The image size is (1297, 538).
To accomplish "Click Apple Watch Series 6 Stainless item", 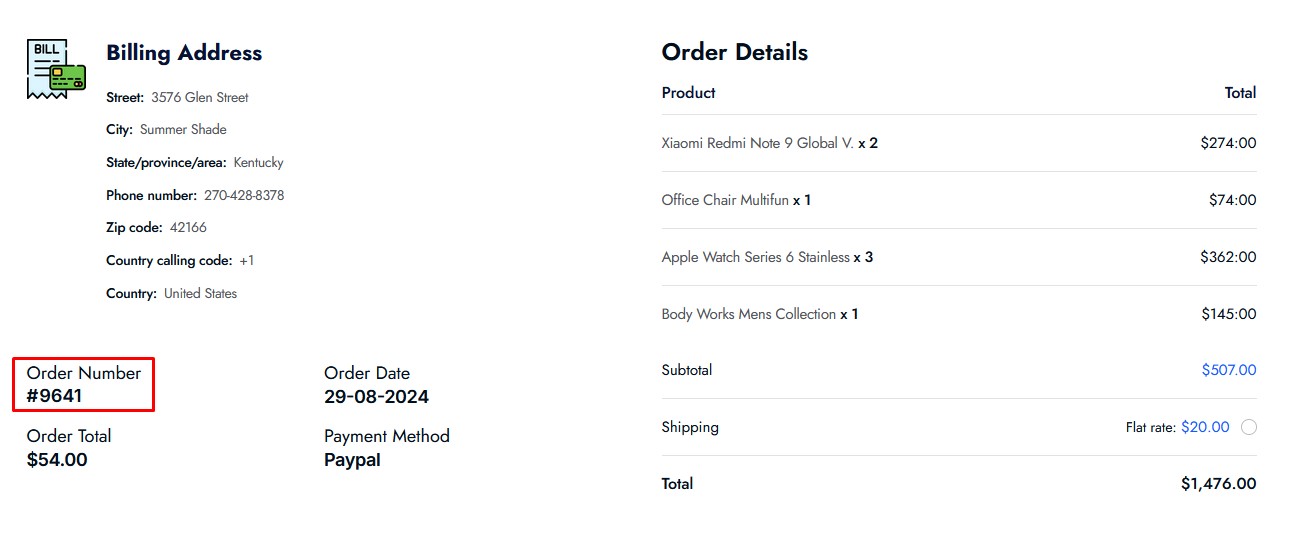I will click(767, 257).
